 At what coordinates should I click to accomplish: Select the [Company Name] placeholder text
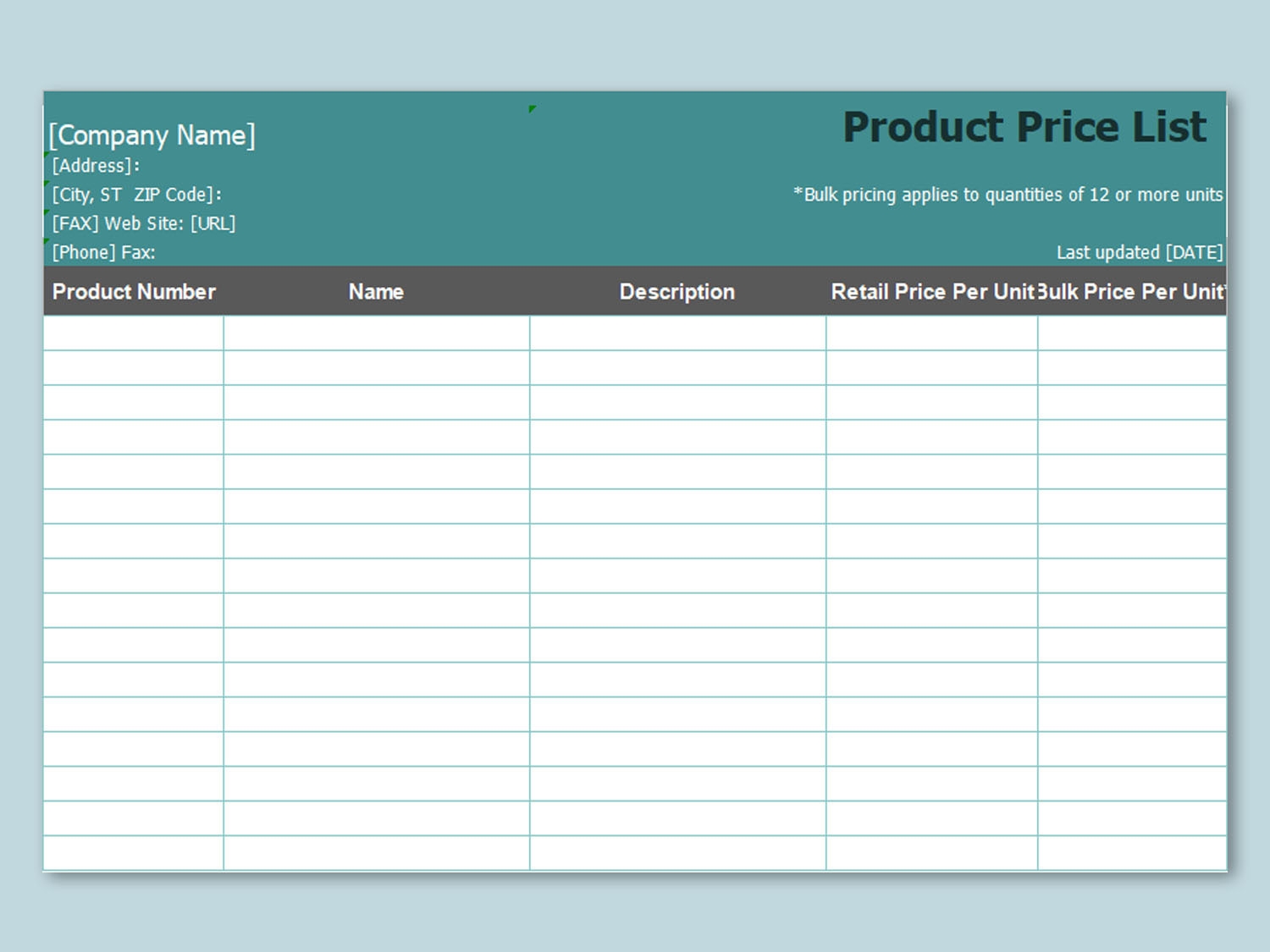[152, 135]
